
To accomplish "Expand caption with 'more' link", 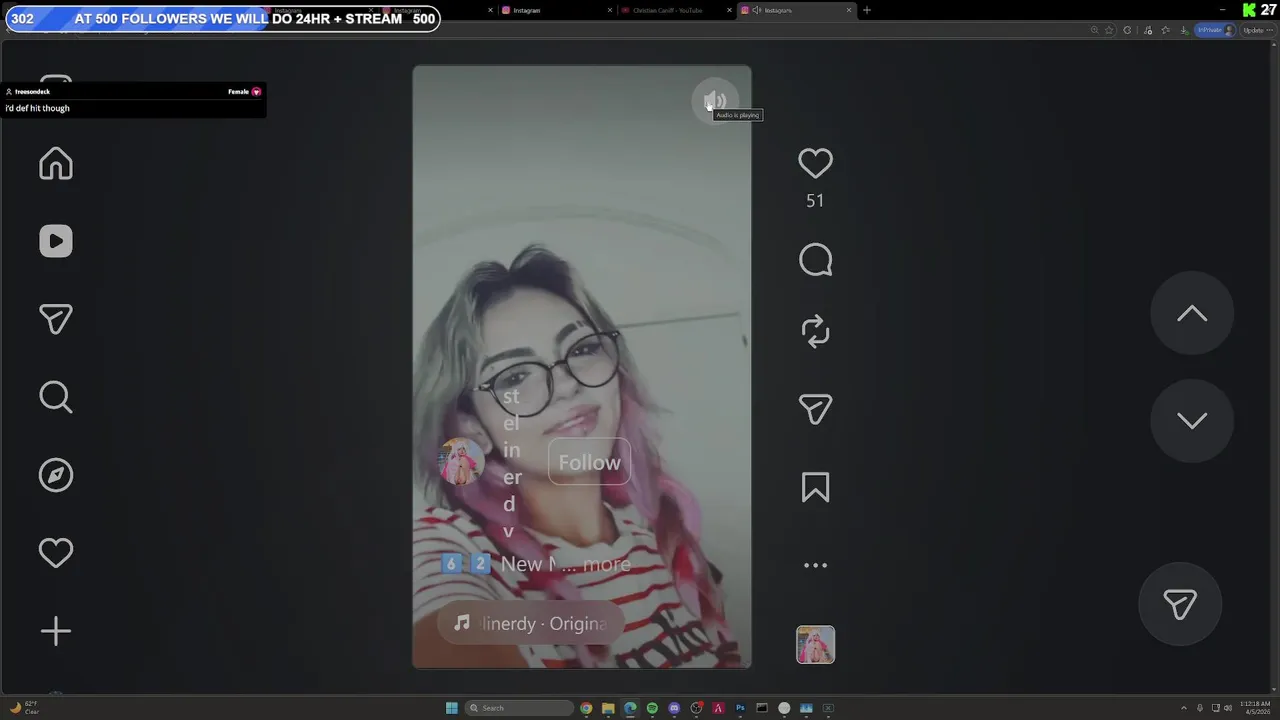I will point(606,564).
